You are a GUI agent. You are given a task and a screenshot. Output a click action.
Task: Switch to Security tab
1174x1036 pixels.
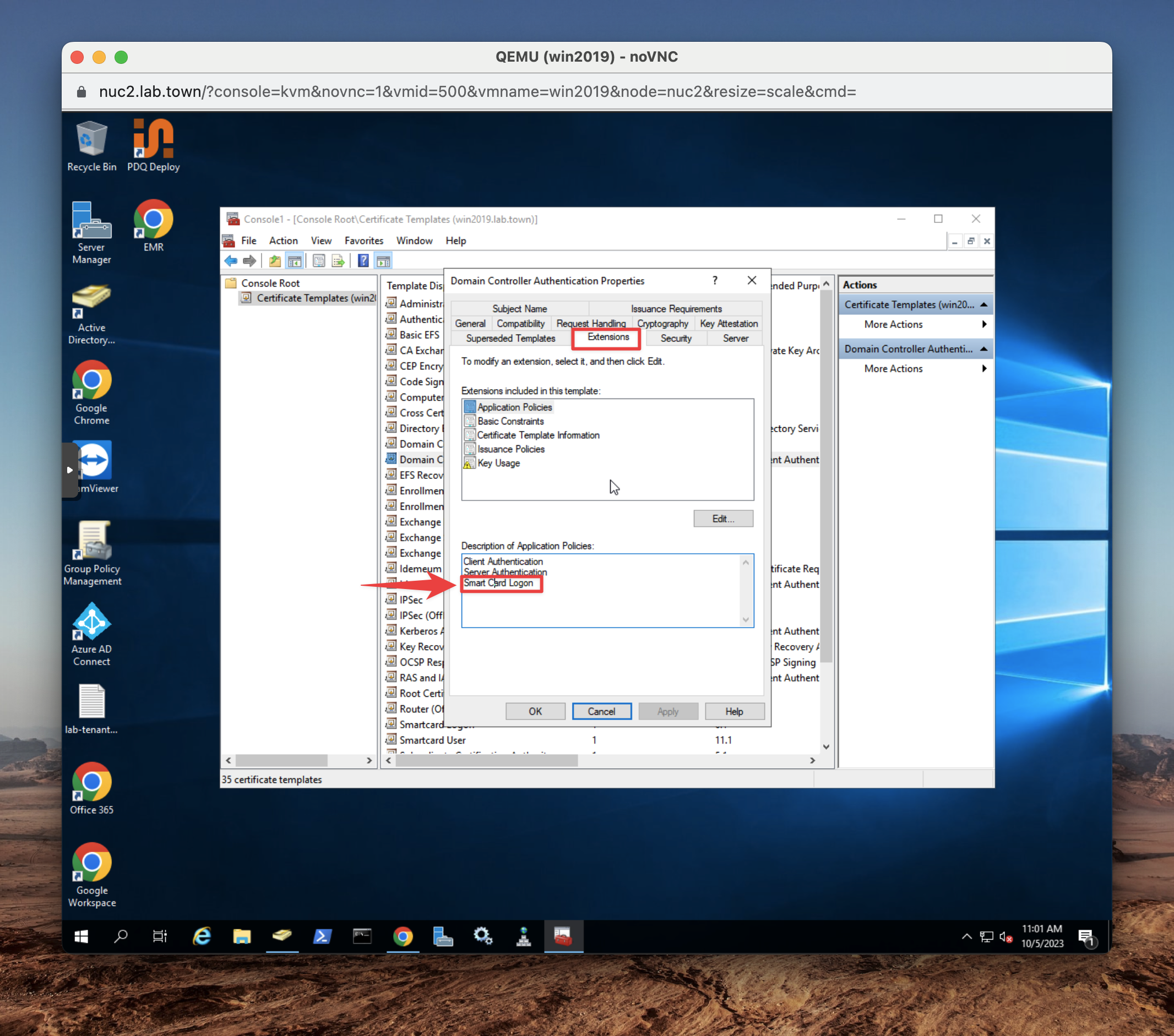[676, 338]
